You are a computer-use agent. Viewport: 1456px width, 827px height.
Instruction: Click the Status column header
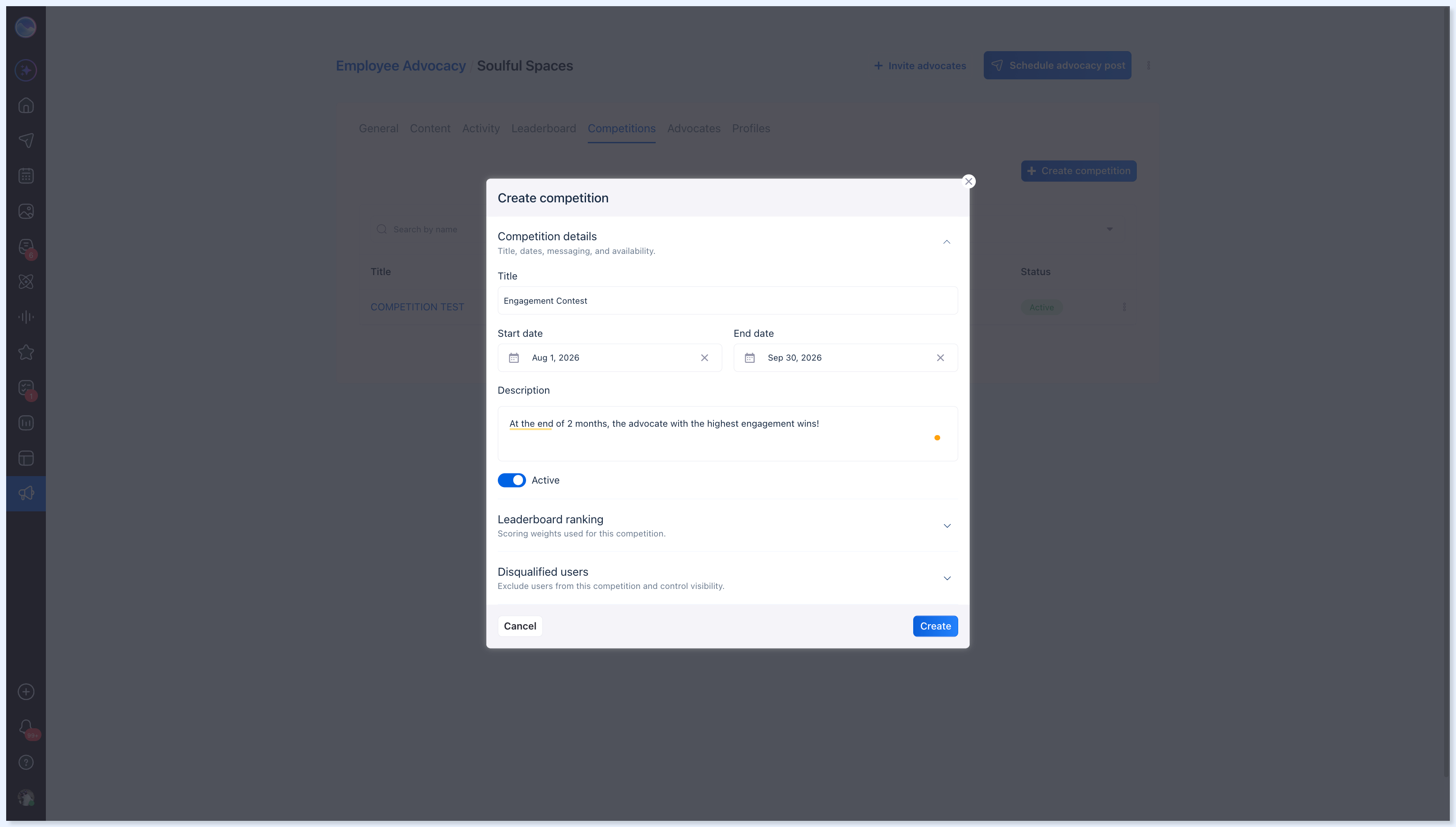tap(1035, 272)
